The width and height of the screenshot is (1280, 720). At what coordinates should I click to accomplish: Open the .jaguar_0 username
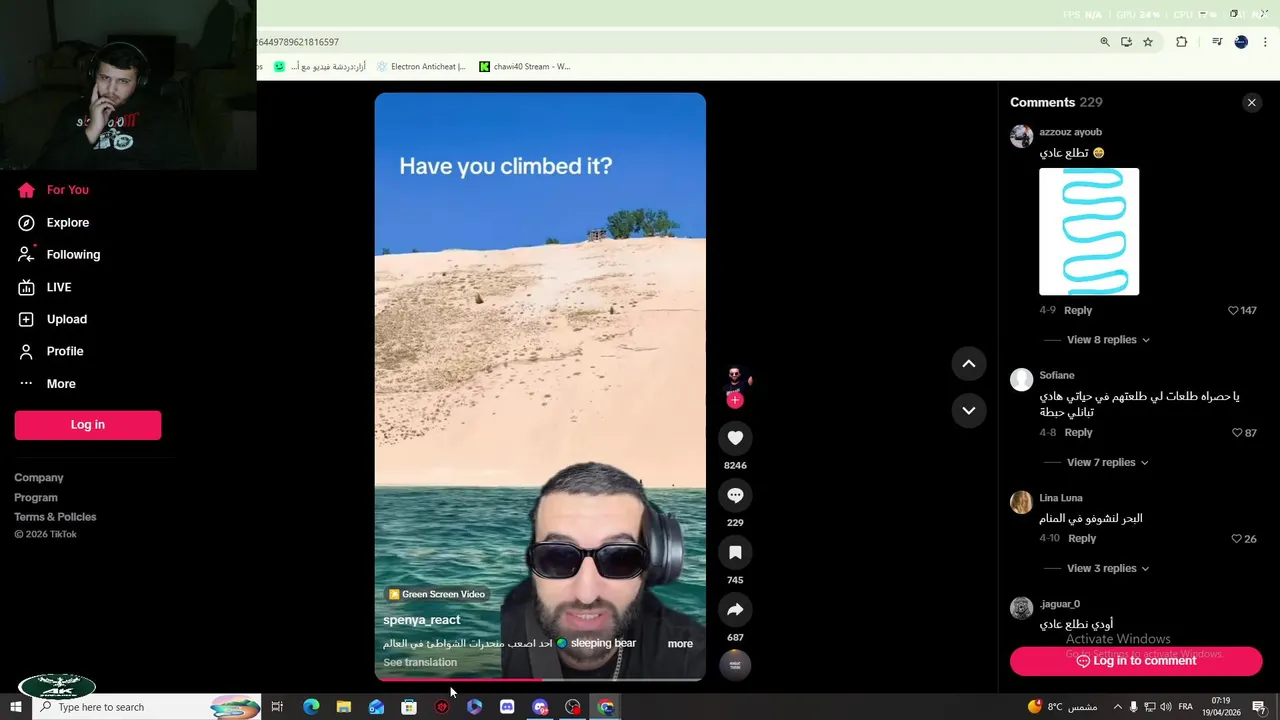(1059, 604)
